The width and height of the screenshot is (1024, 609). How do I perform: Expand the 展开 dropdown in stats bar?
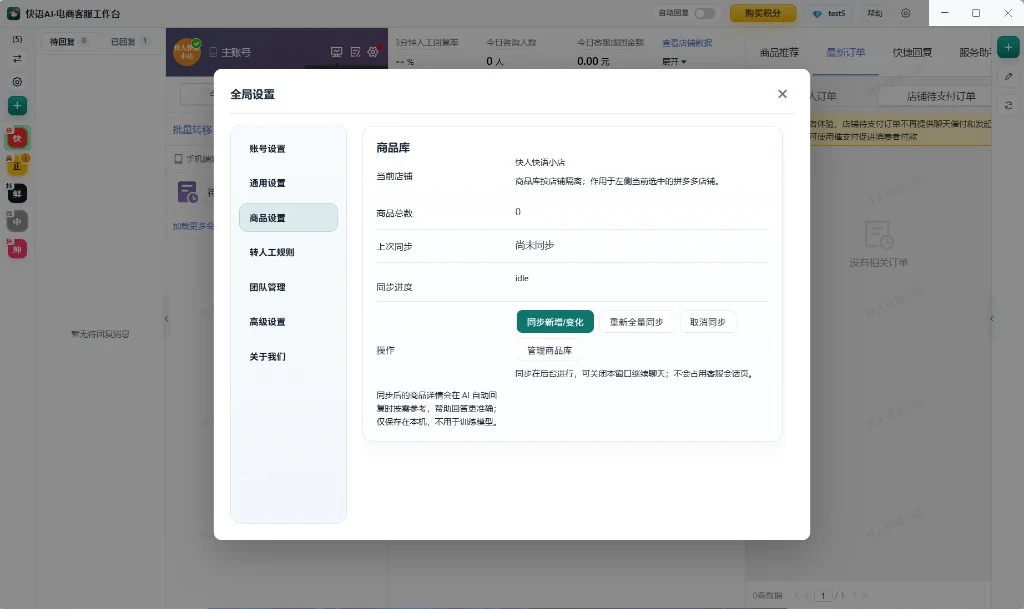pyautogui.click(x=674, y=61)
